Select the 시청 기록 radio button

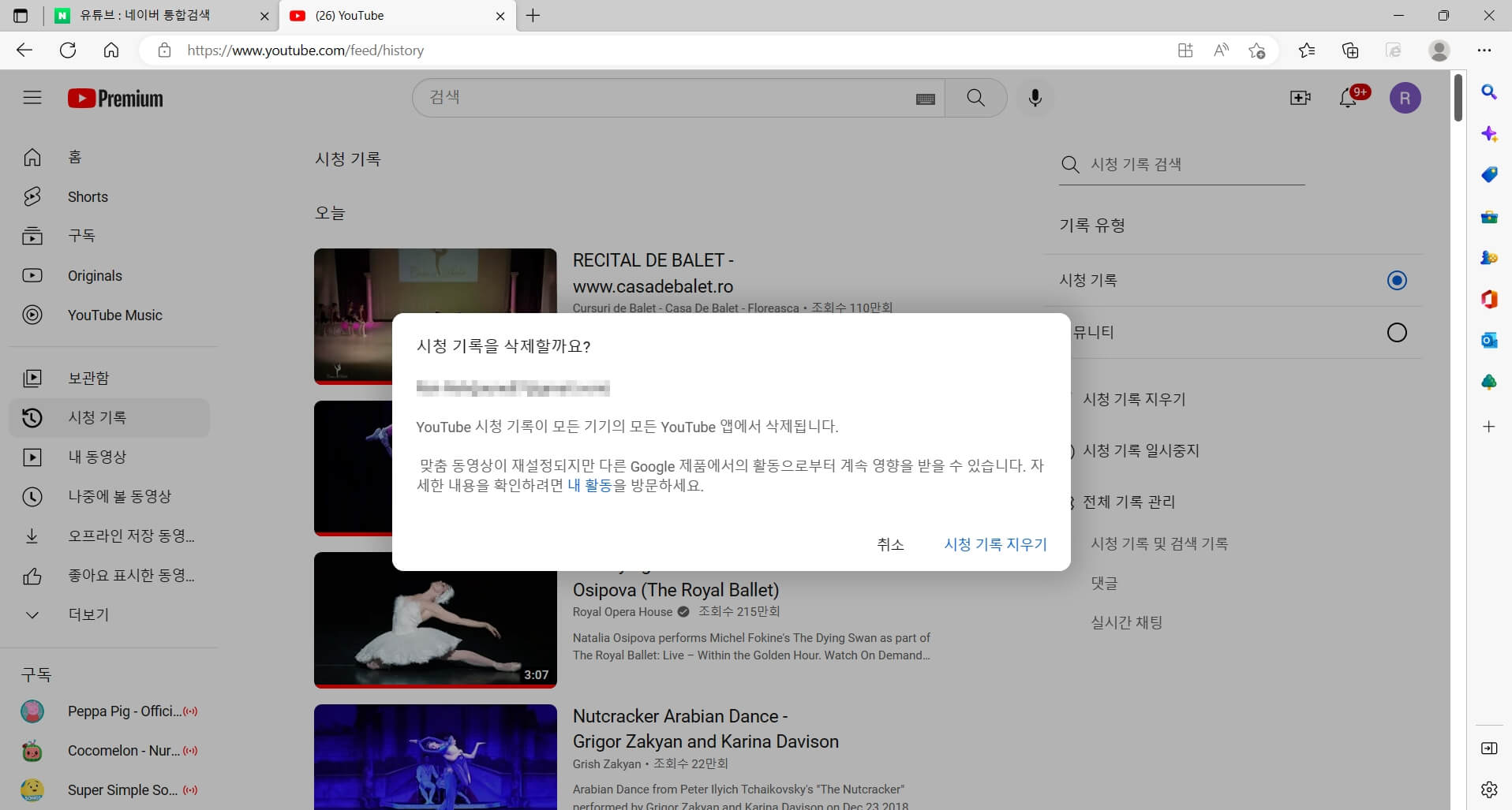[1397, 280]
